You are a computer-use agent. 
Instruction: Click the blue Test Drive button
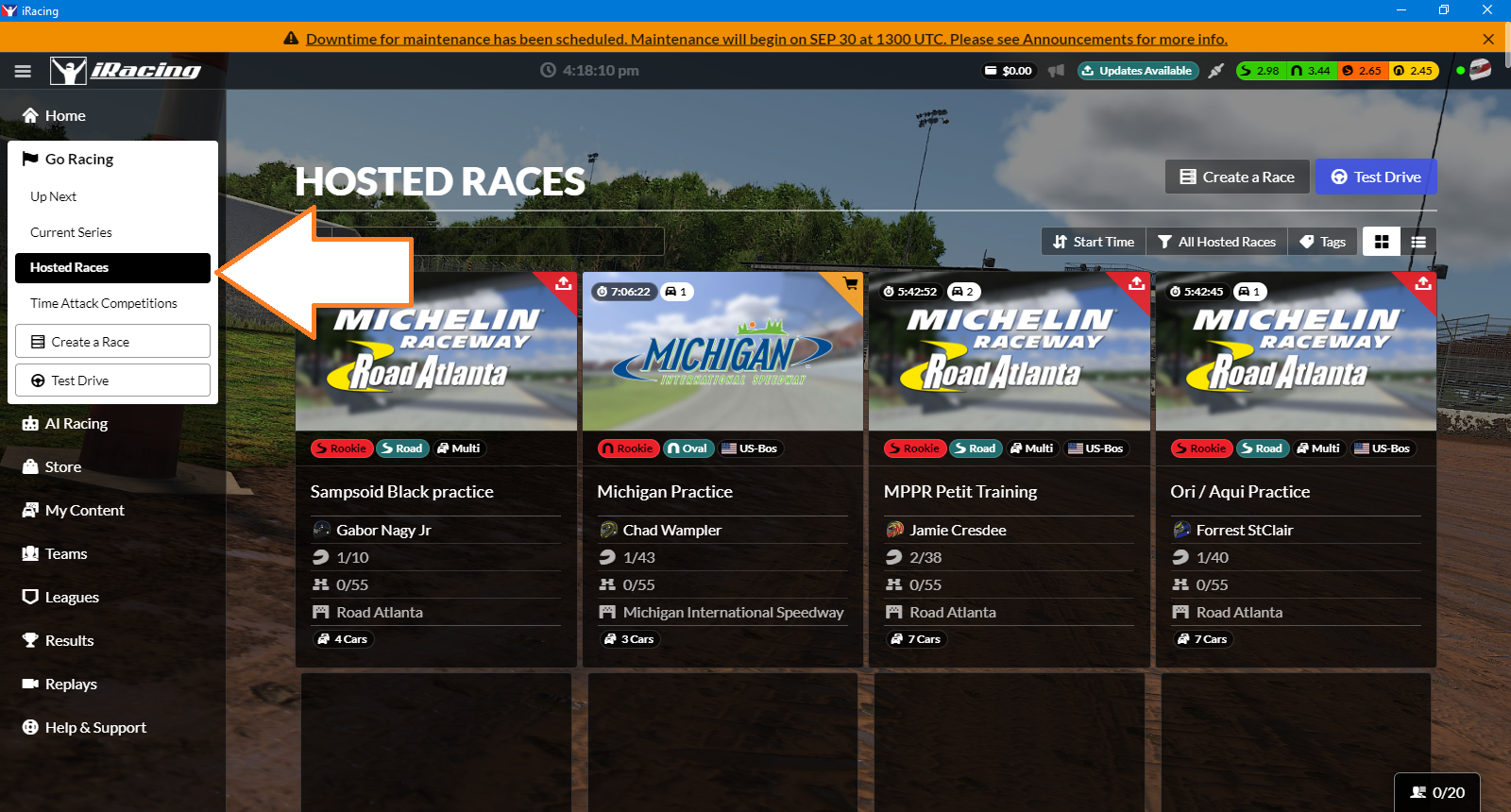[1376, 177]
